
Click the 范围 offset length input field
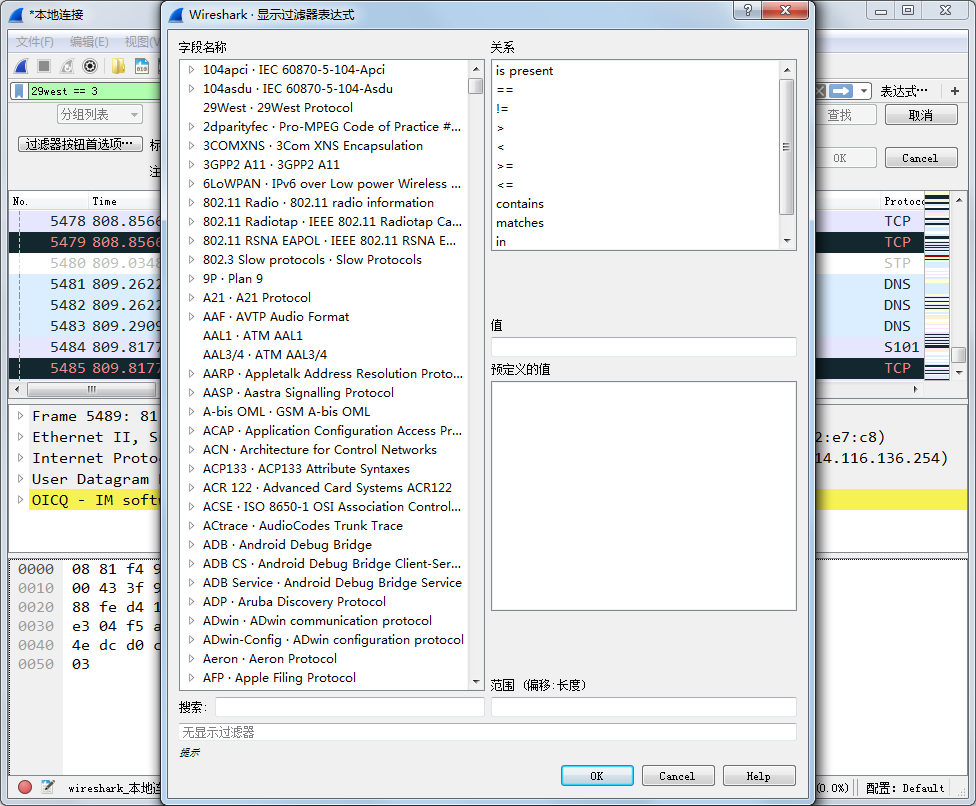644,707
